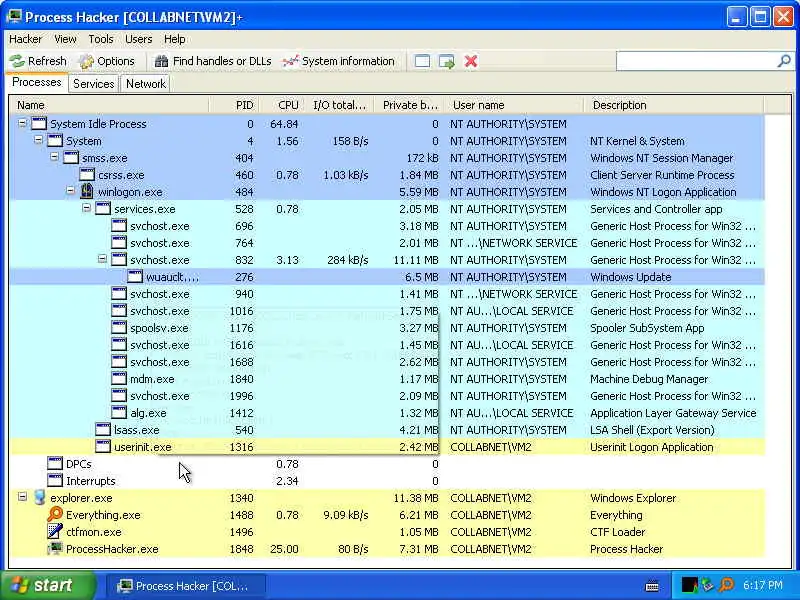Click the csrss.exe process icon
The image size is (800, 600).
(x=87, y=174)
